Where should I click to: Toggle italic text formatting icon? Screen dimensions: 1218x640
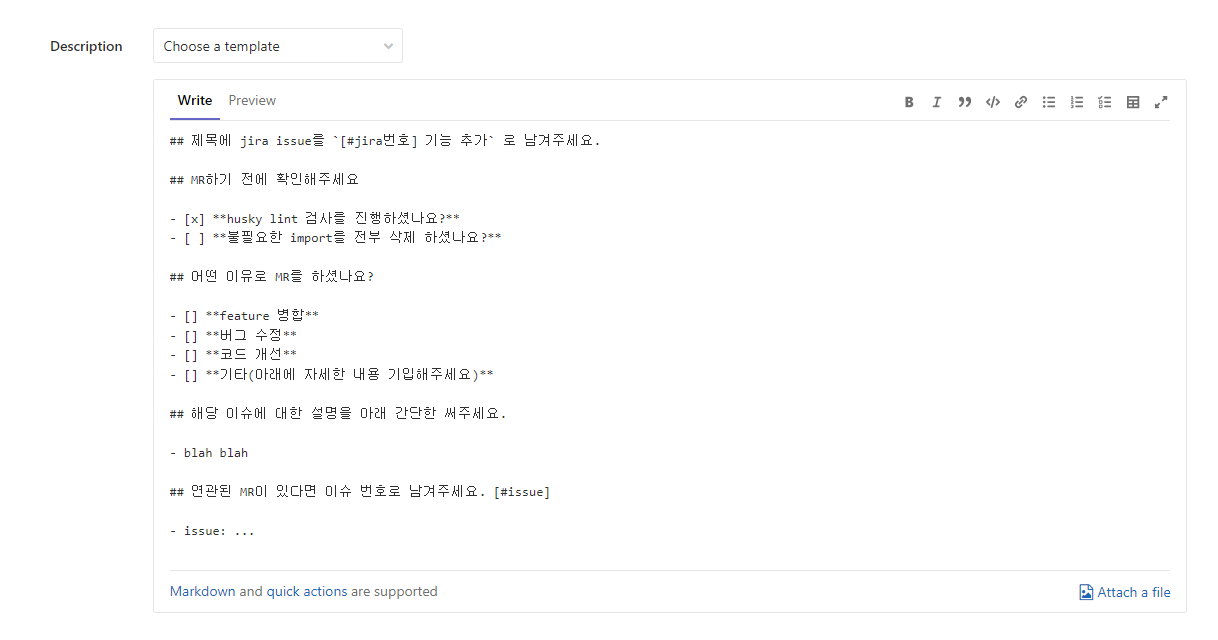(x=937, y=102)
